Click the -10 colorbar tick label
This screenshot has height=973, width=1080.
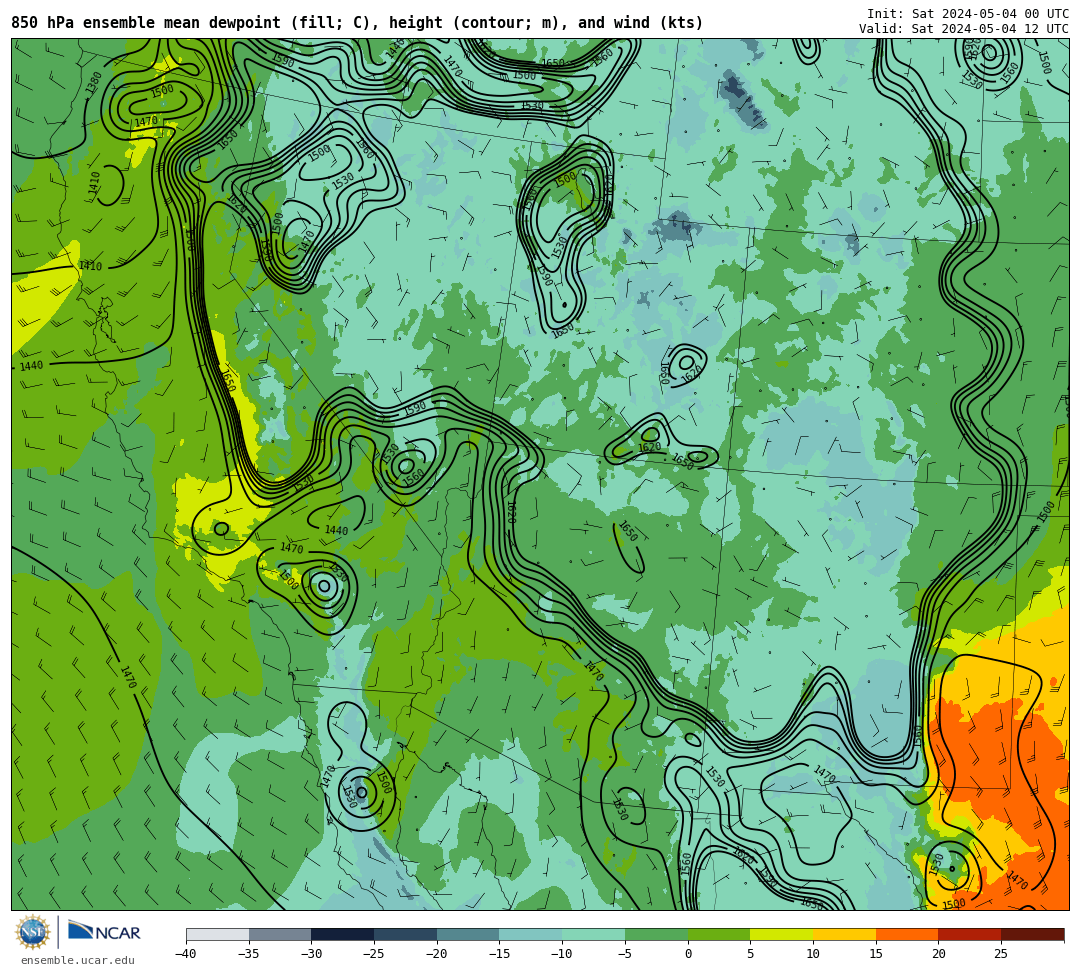point(561,954)
